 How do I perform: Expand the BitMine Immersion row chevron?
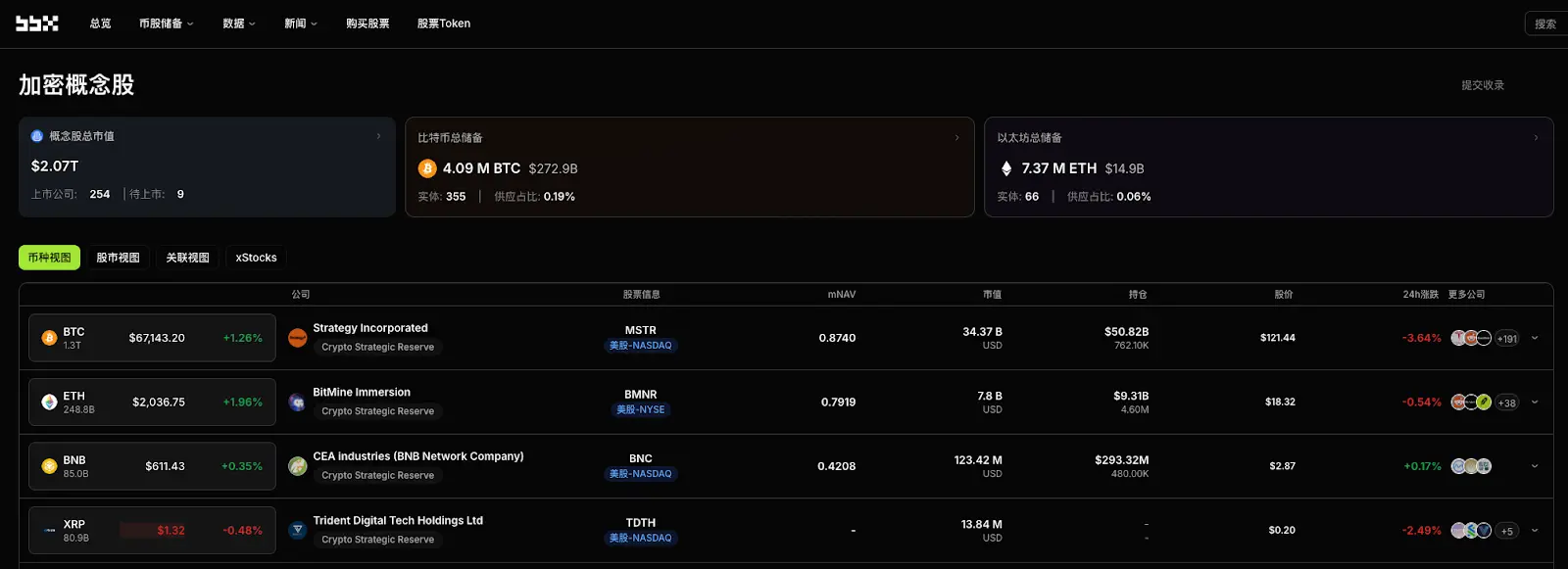[x=1535, y=402]
